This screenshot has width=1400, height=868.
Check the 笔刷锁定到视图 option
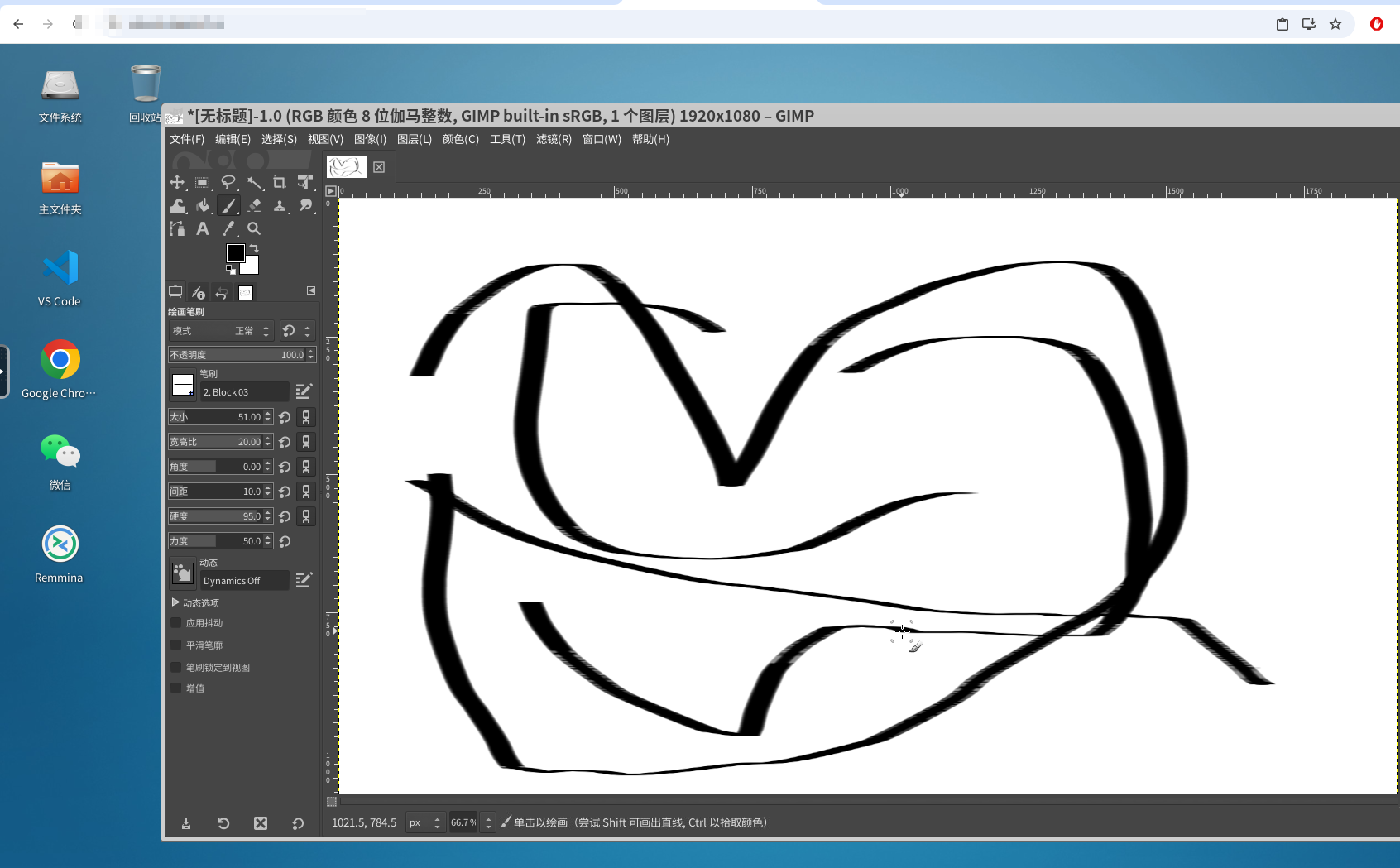pyautogui.click(x=176, y=668)
